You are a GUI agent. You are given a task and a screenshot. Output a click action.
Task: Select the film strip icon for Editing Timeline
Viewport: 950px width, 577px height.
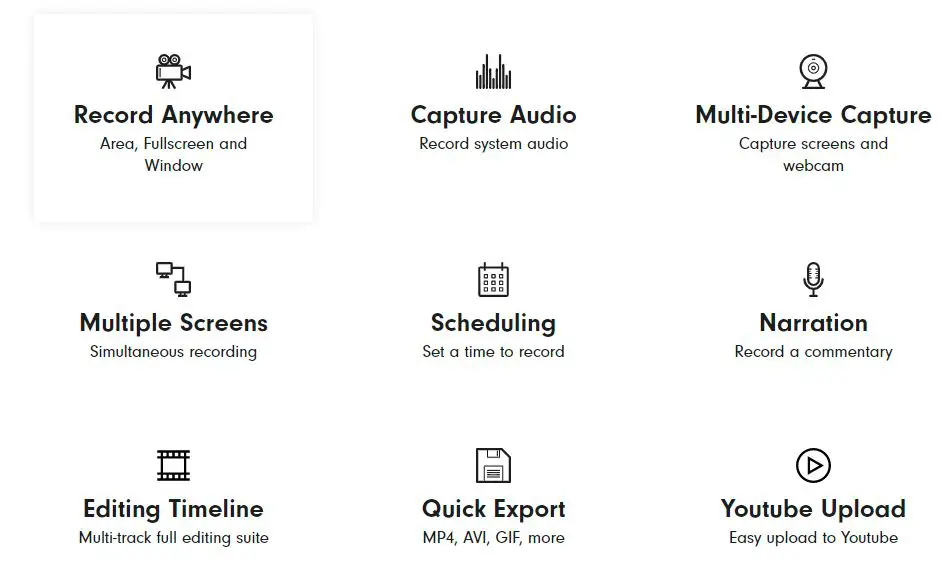[173, 465]
